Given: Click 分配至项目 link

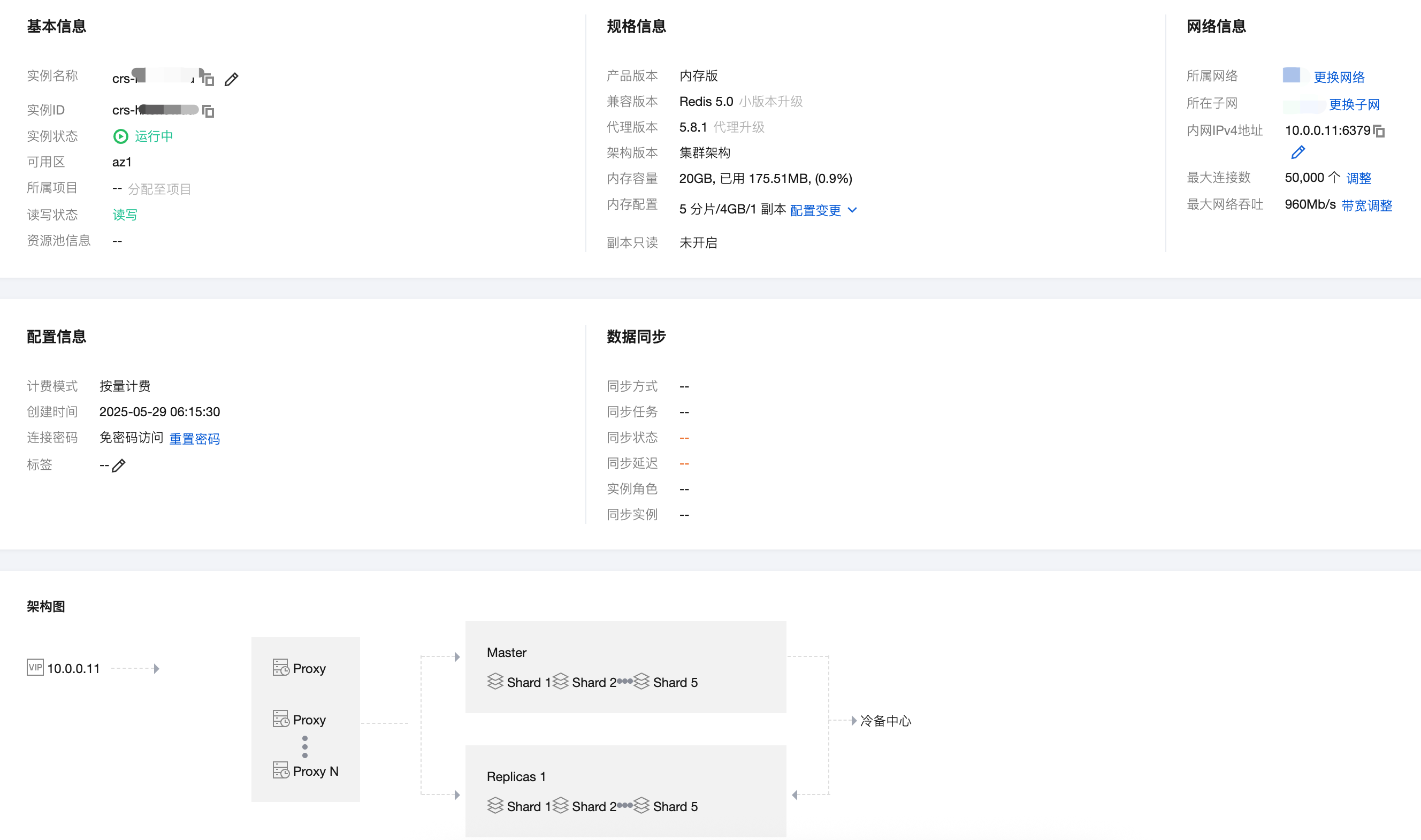Looking at the screenshot, I should click(159, 189).
